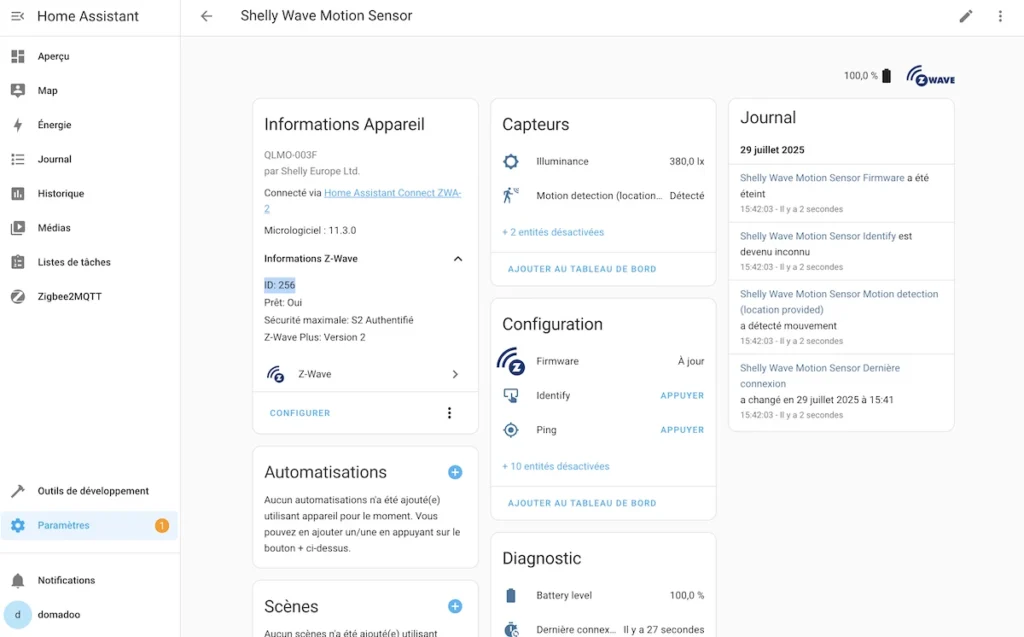Click the Micrologiciel : 11.3.0 text
Screen dimensions: 1024x637
[310, 230]
